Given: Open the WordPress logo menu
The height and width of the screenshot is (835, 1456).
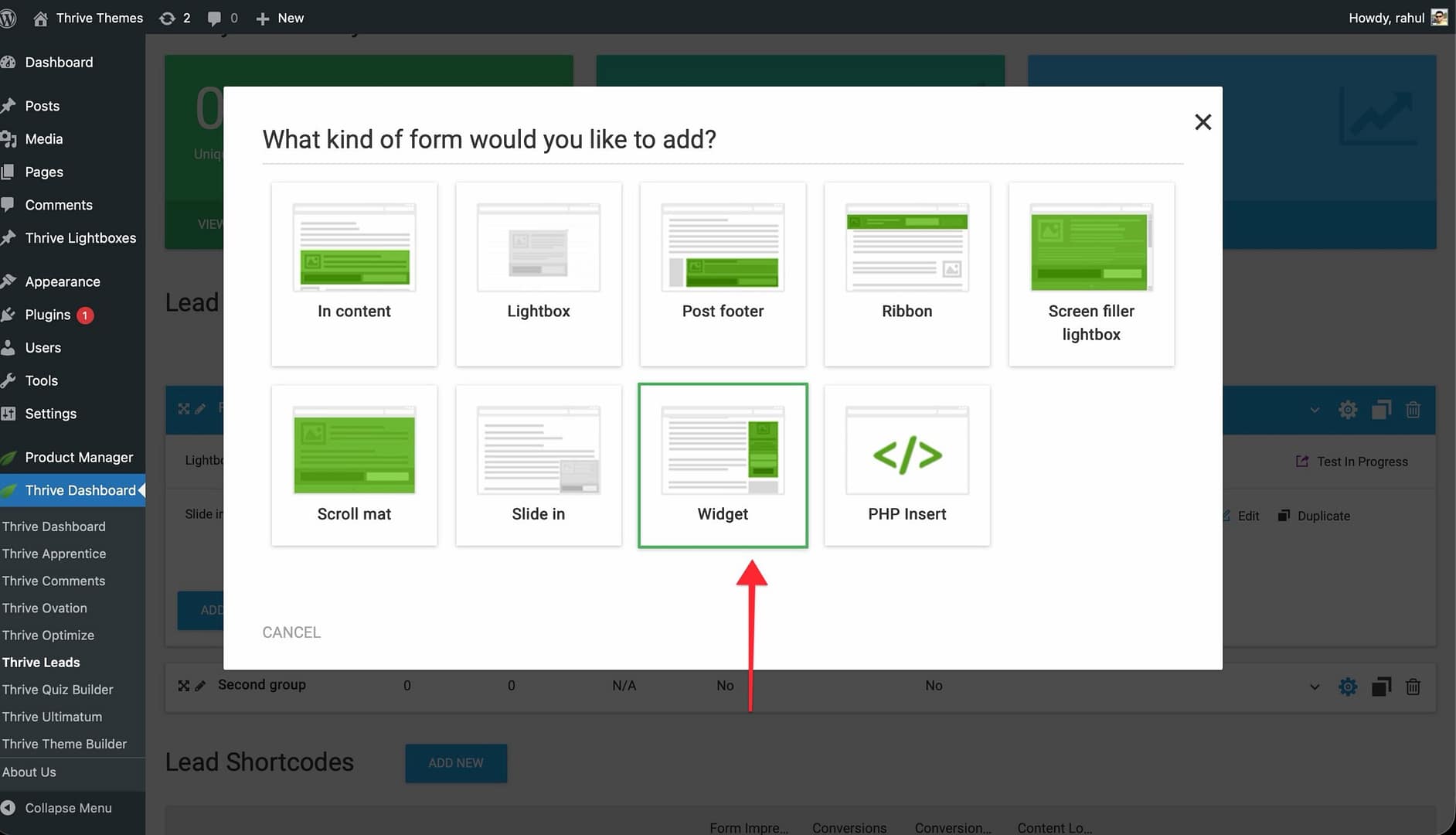Looking at the screenshot, I should click(x=9, y=18).
